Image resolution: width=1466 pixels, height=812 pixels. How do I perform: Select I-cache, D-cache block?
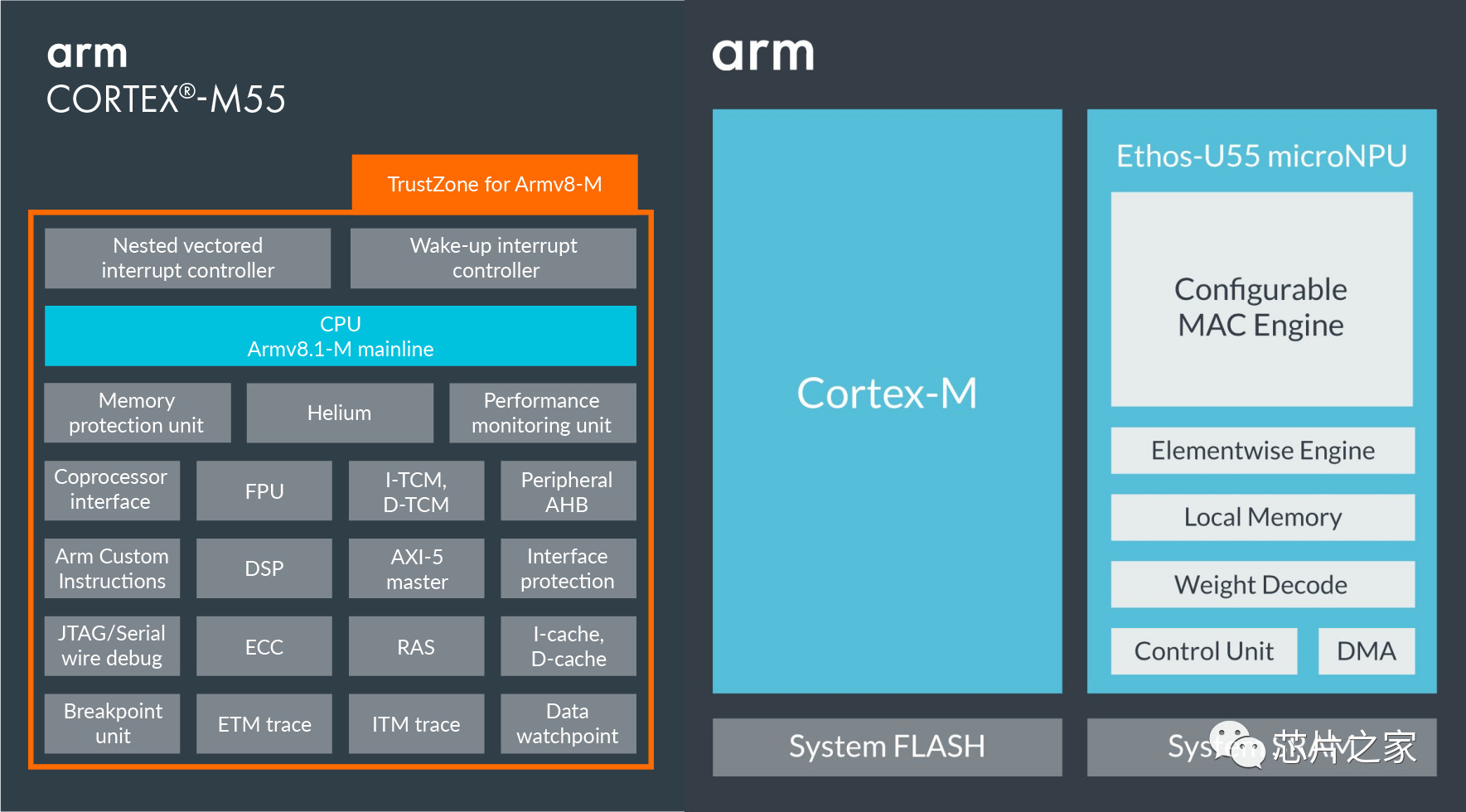tap(568, 645)
